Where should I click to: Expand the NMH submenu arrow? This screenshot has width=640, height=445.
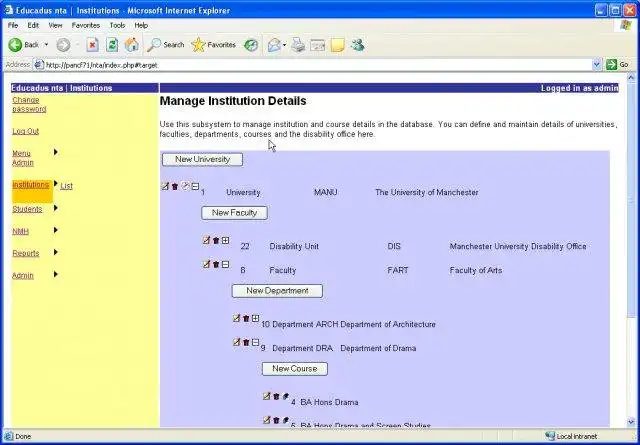pos(56,230)
